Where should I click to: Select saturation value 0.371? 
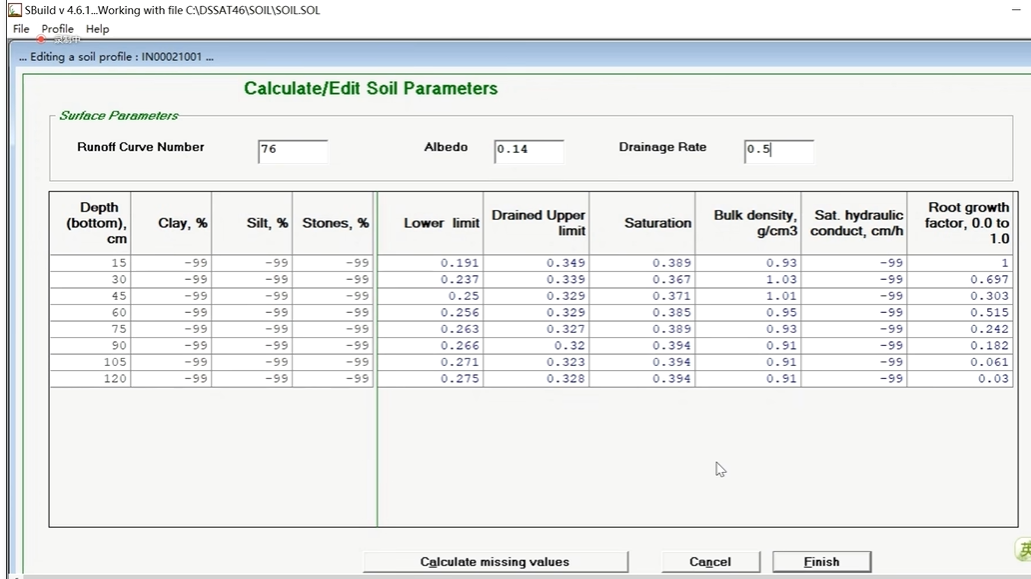[642, 296]
